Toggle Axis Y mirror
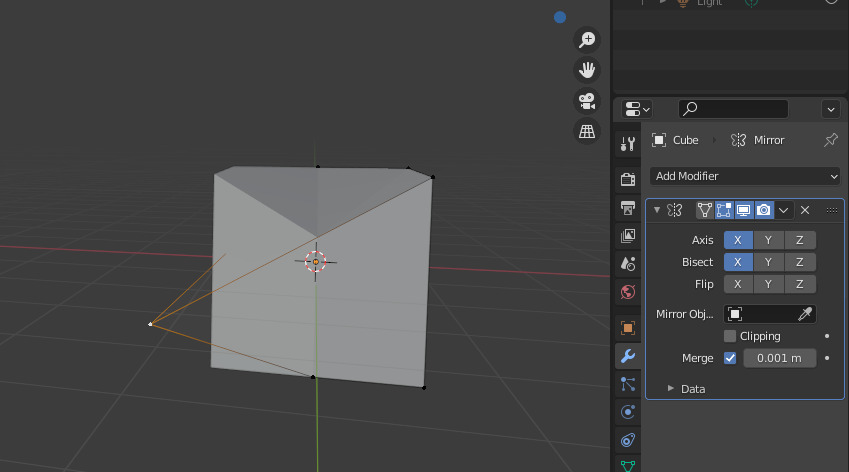 point(768,240)
